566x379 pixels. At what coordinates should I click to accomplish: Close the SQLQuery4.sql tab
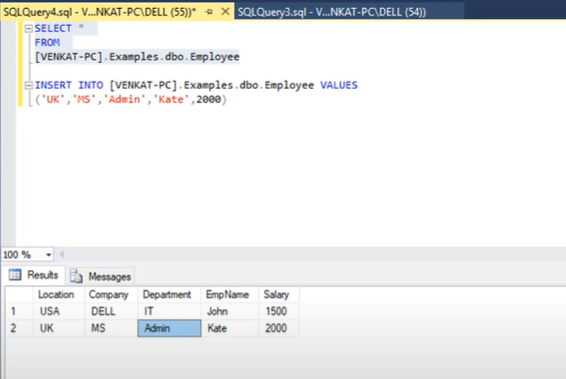pos(225,12)
